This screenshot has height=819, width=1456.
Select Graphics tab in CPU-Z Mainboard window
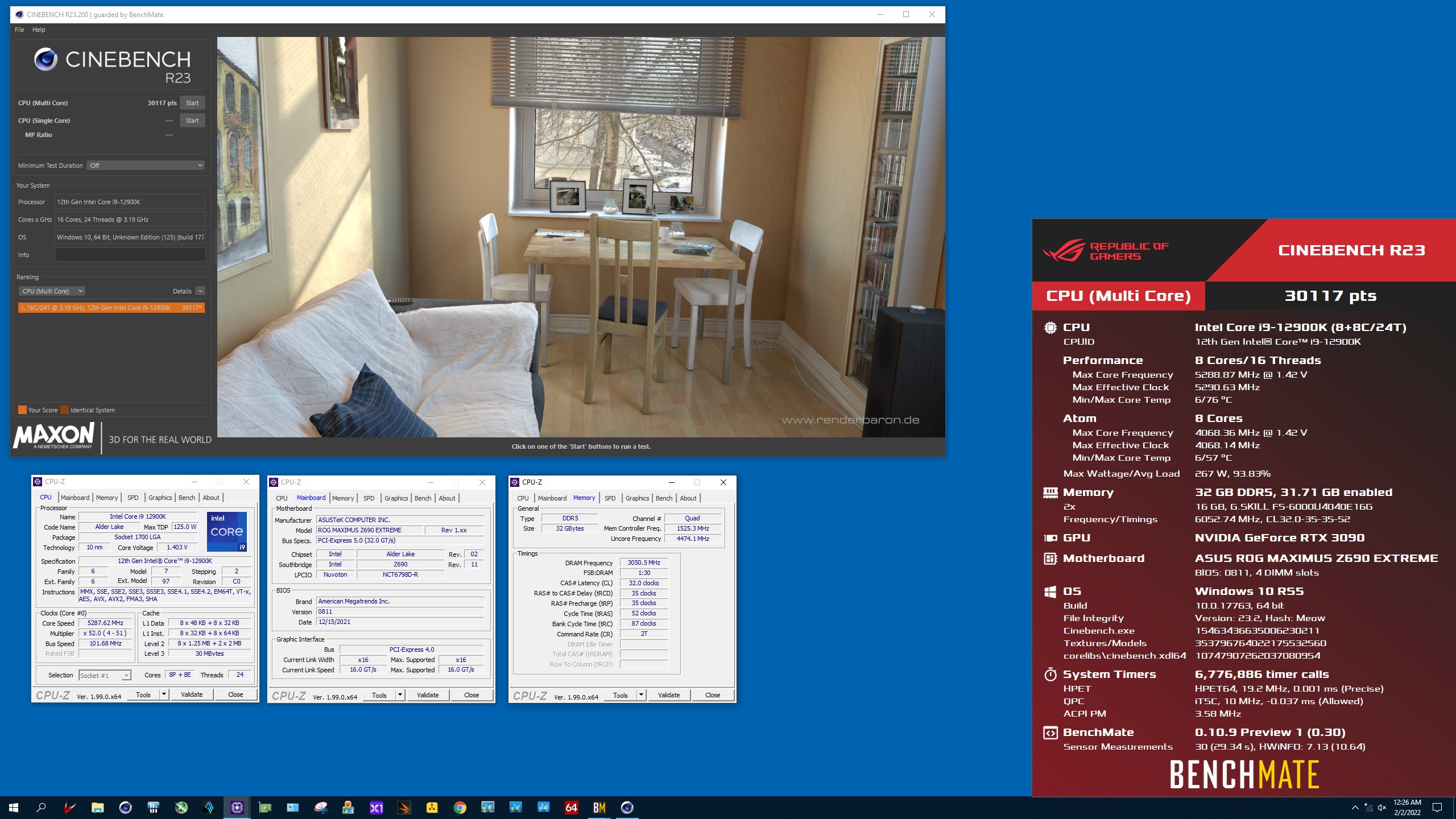click(396, 498)
